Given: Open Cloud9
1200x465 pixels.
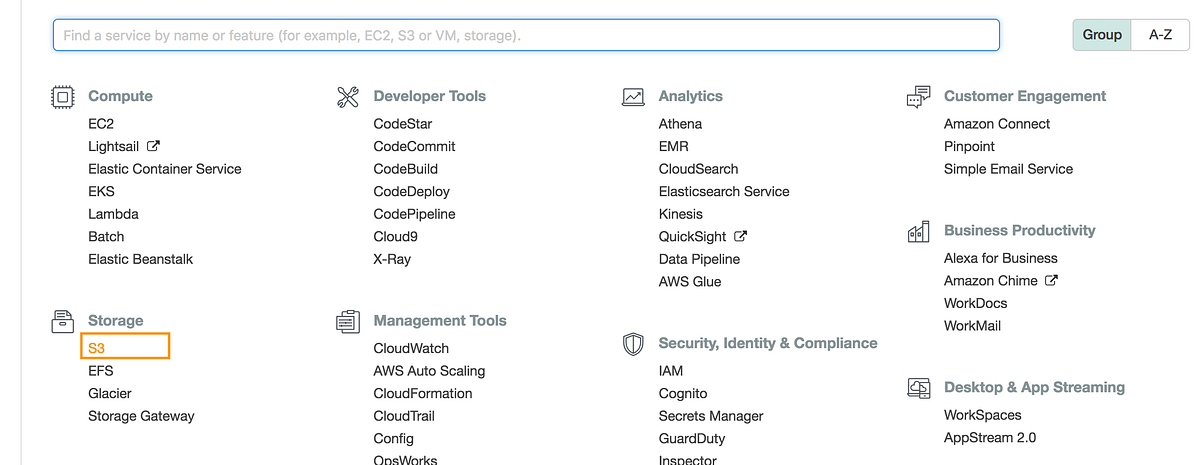Looking at the screenshot, I should click(x=396, y=237).
